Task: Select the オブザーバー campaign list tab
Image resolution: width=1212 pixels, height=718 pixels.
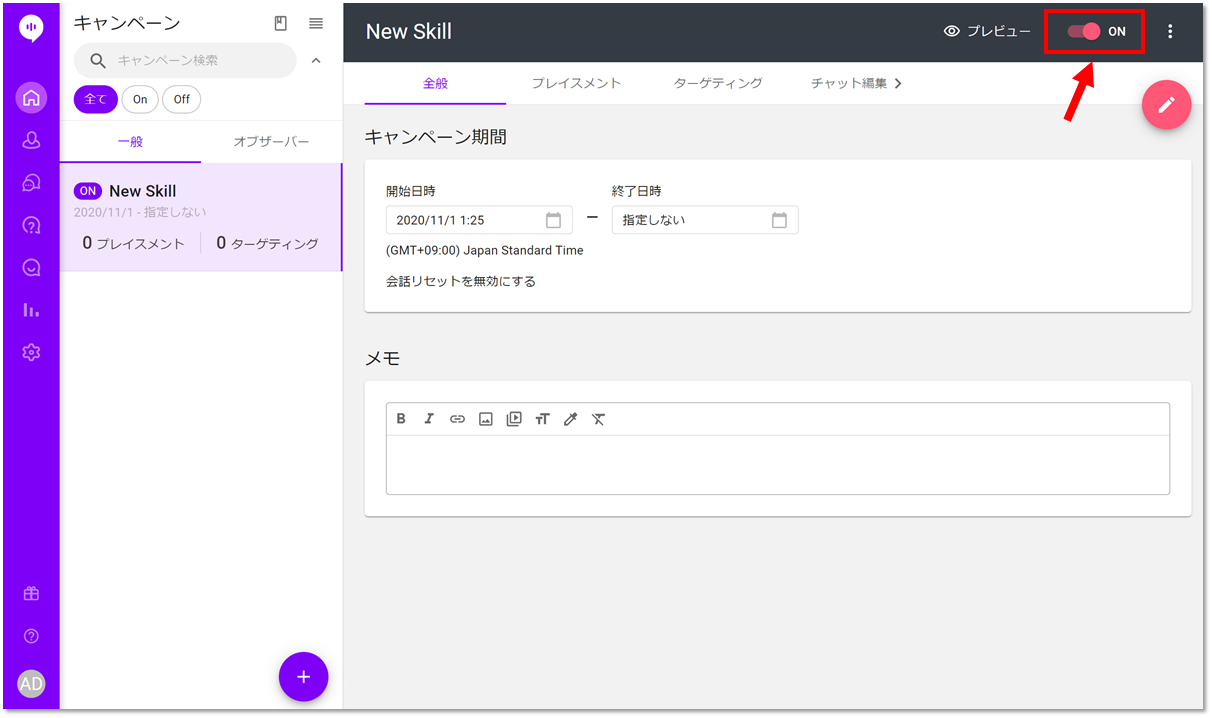Action: (271, 142)
